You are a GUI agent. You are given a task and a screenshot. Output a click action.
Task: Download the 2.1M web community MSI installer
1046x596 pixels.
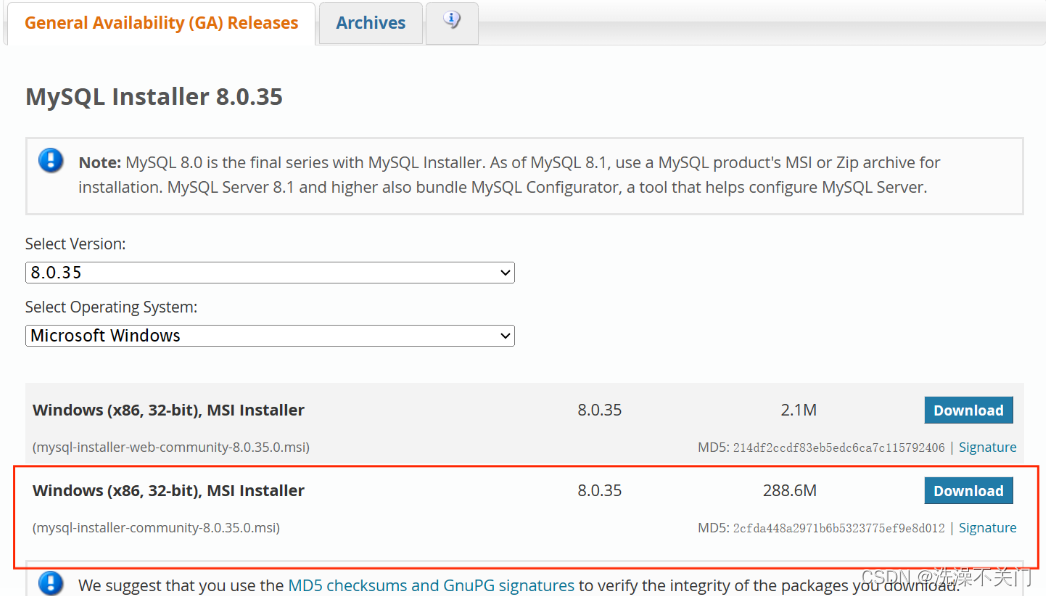pyautogui.click(x=969, y=410)
